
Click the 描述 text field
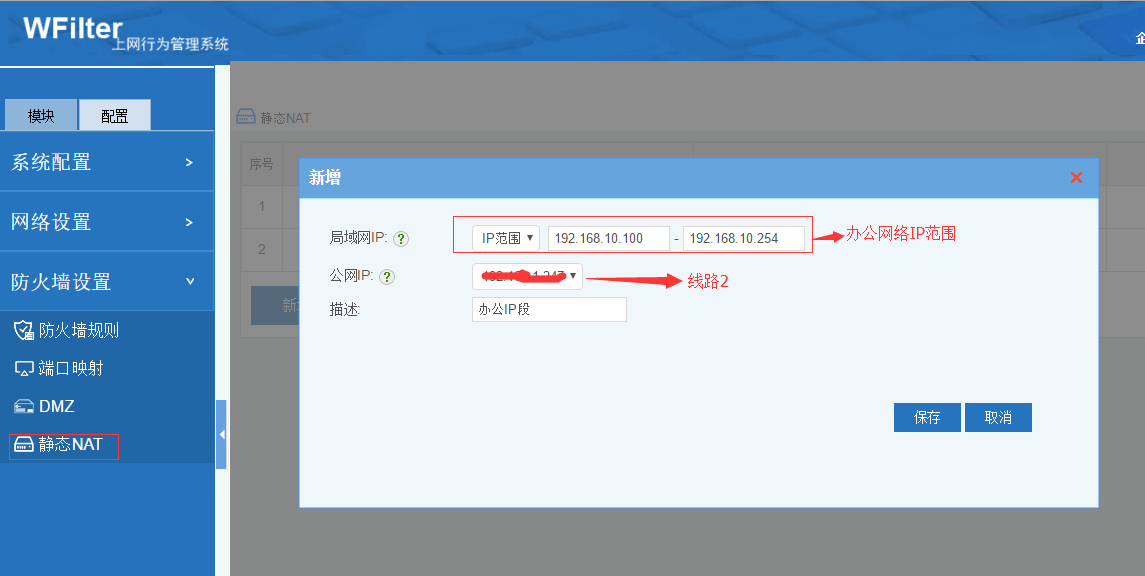tap(549, 310)
